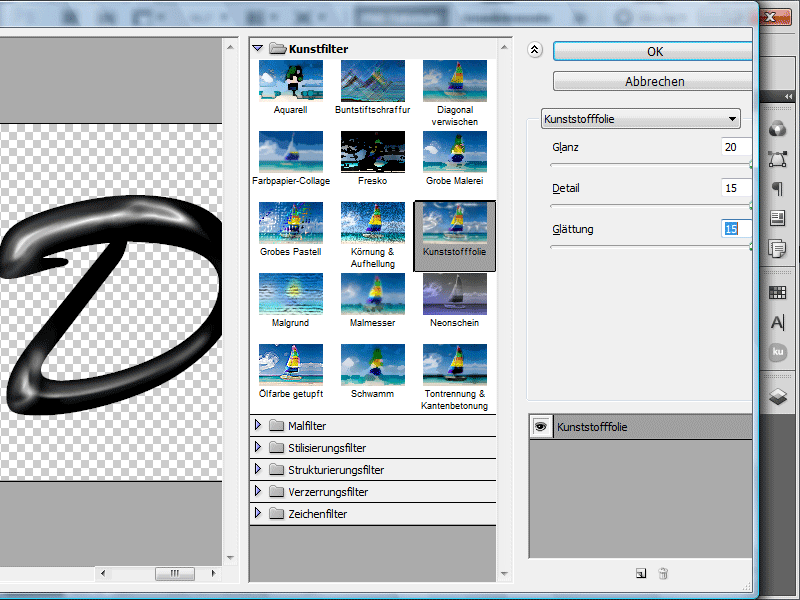The image size is (800, 600).
Task: Click the Abbrechen button
Action: 653,82
